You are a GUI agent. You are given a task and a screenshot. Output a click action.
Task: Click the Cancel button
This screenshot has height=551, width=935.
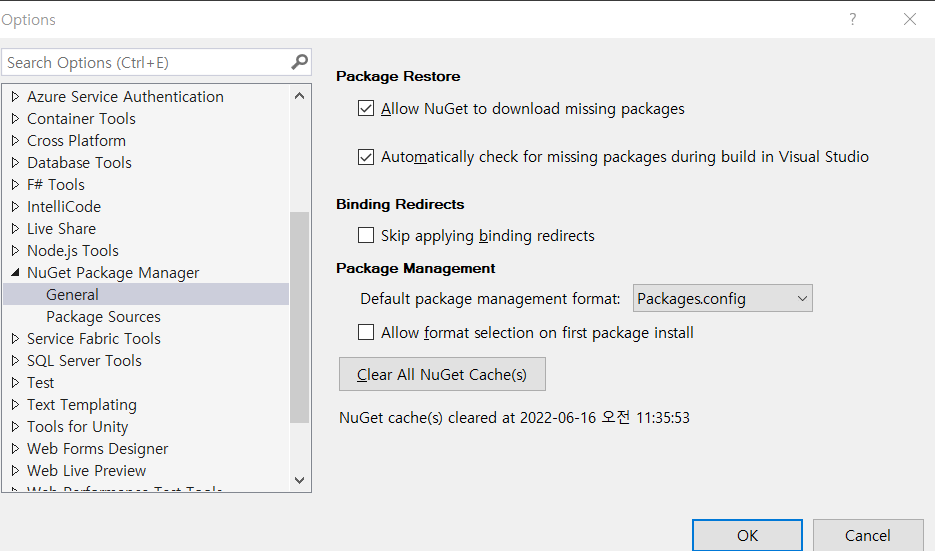tap(868, 535)
